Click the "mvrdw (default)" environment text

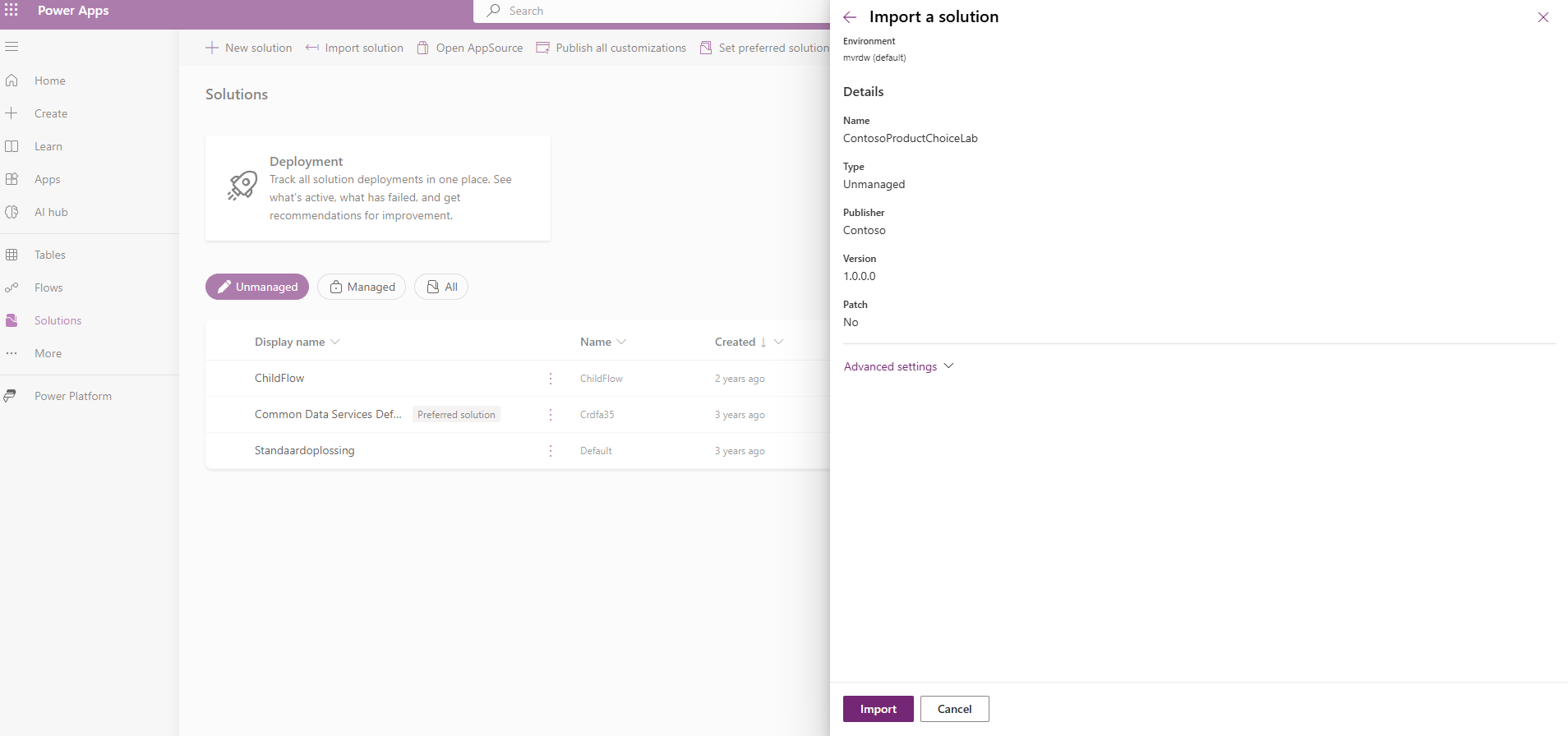coord(874,57)
